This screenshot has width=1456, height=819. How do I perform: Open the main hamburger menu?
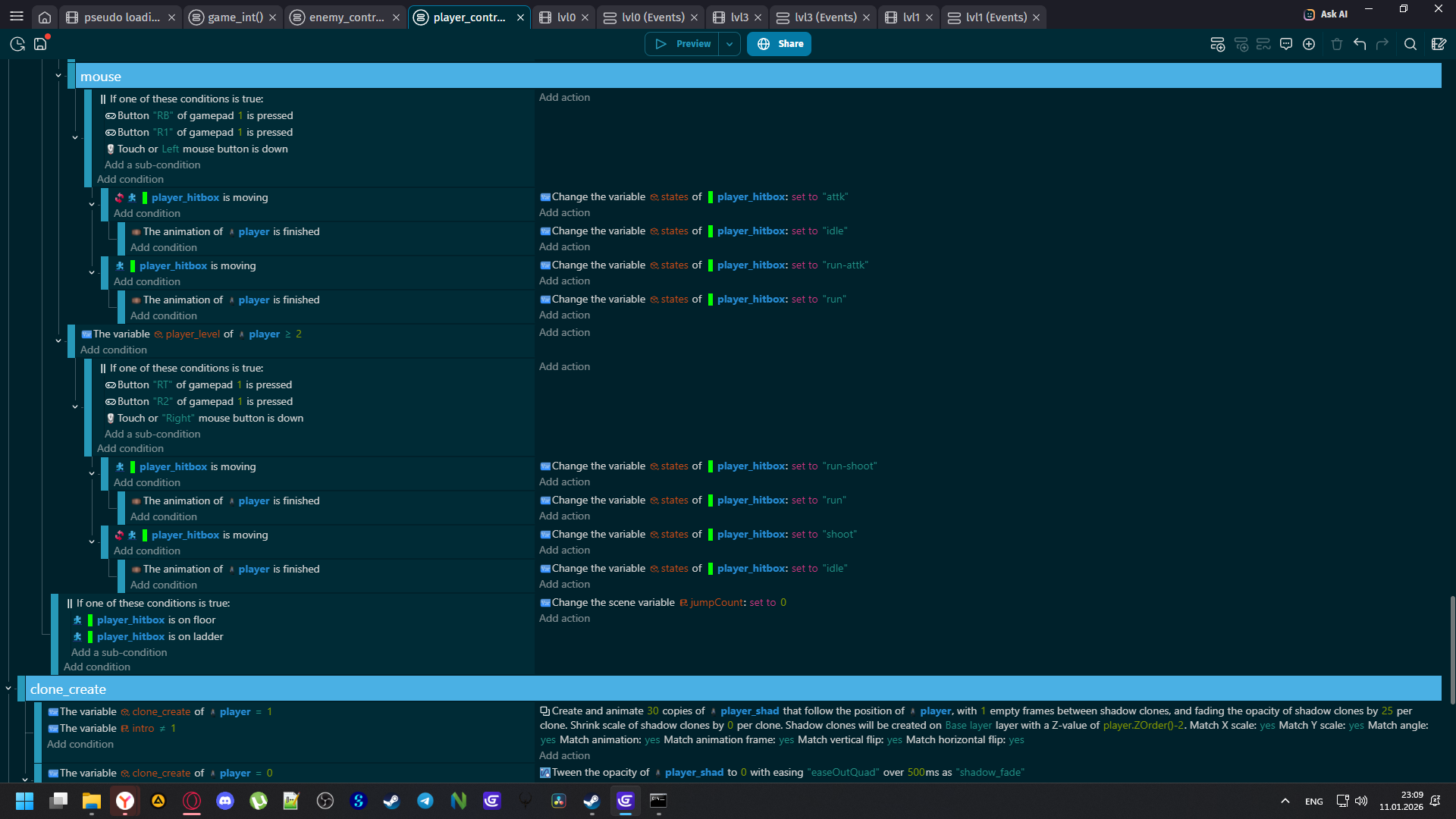coord(17,17)
